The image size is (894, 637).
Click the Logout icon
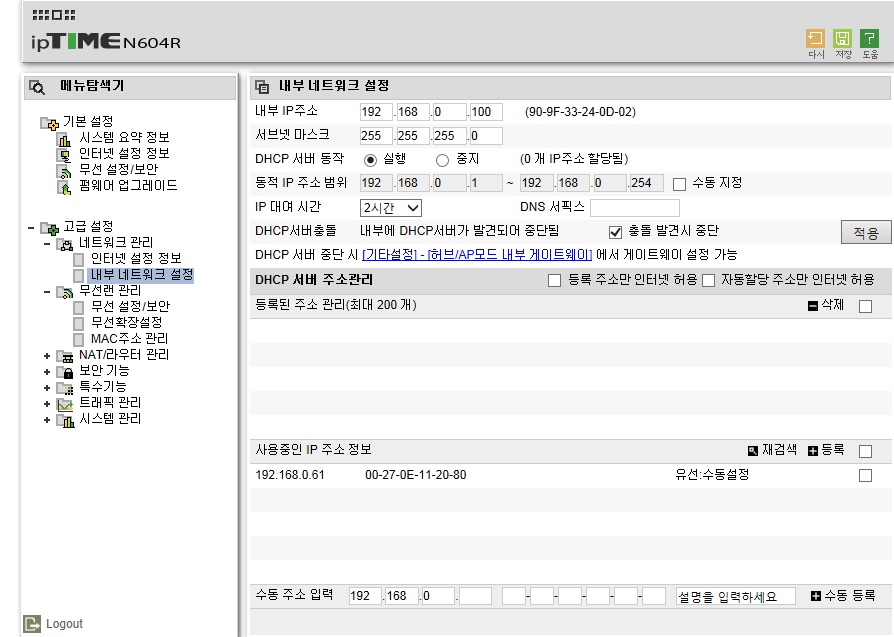[x=32, y=624]
